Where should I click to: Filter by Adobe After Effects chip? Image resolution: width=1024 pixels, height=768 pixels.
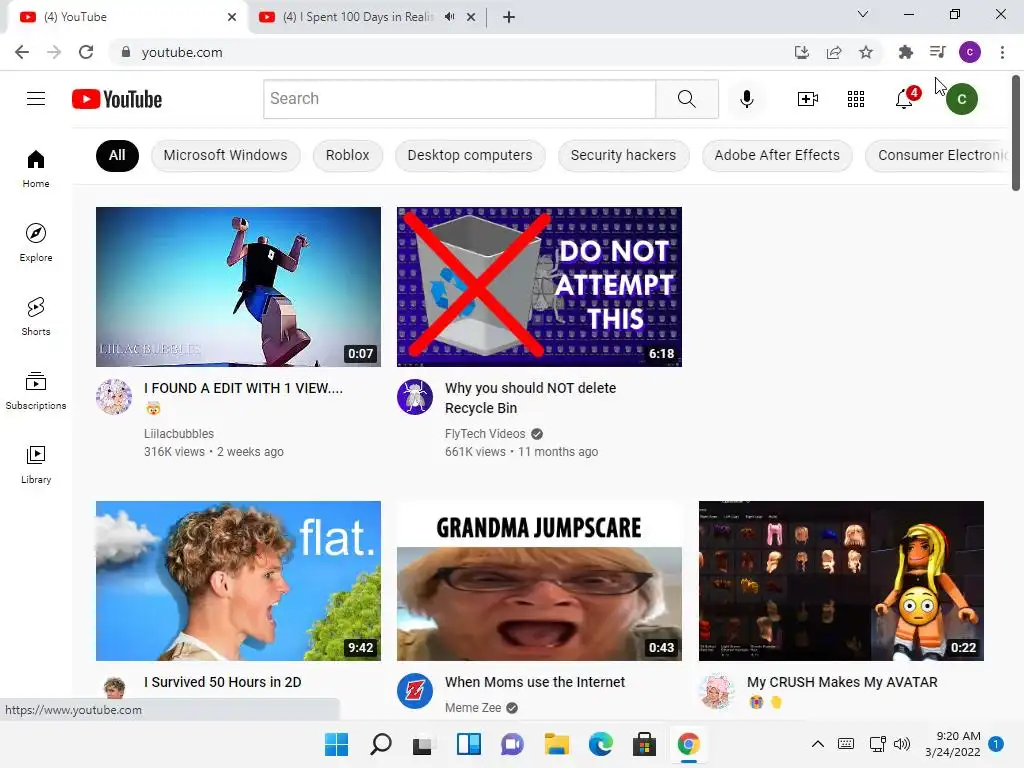[777, 155]
